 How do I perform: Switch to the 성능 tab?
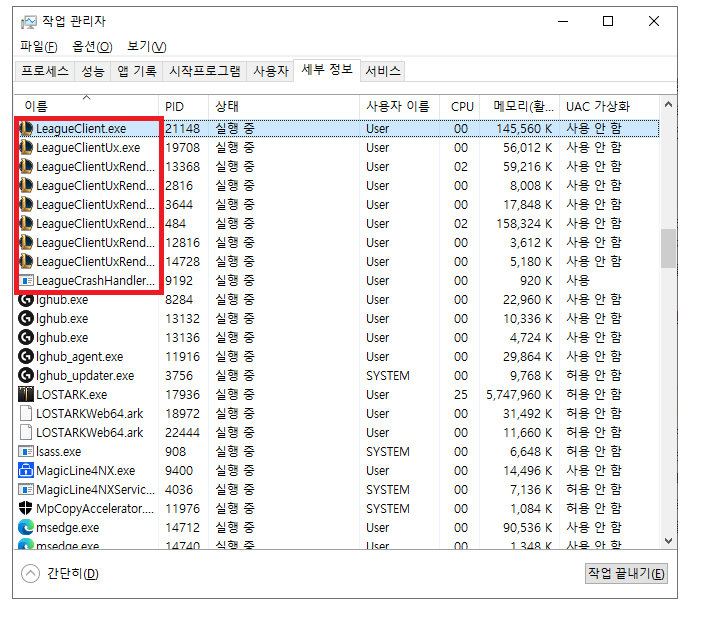93,71
